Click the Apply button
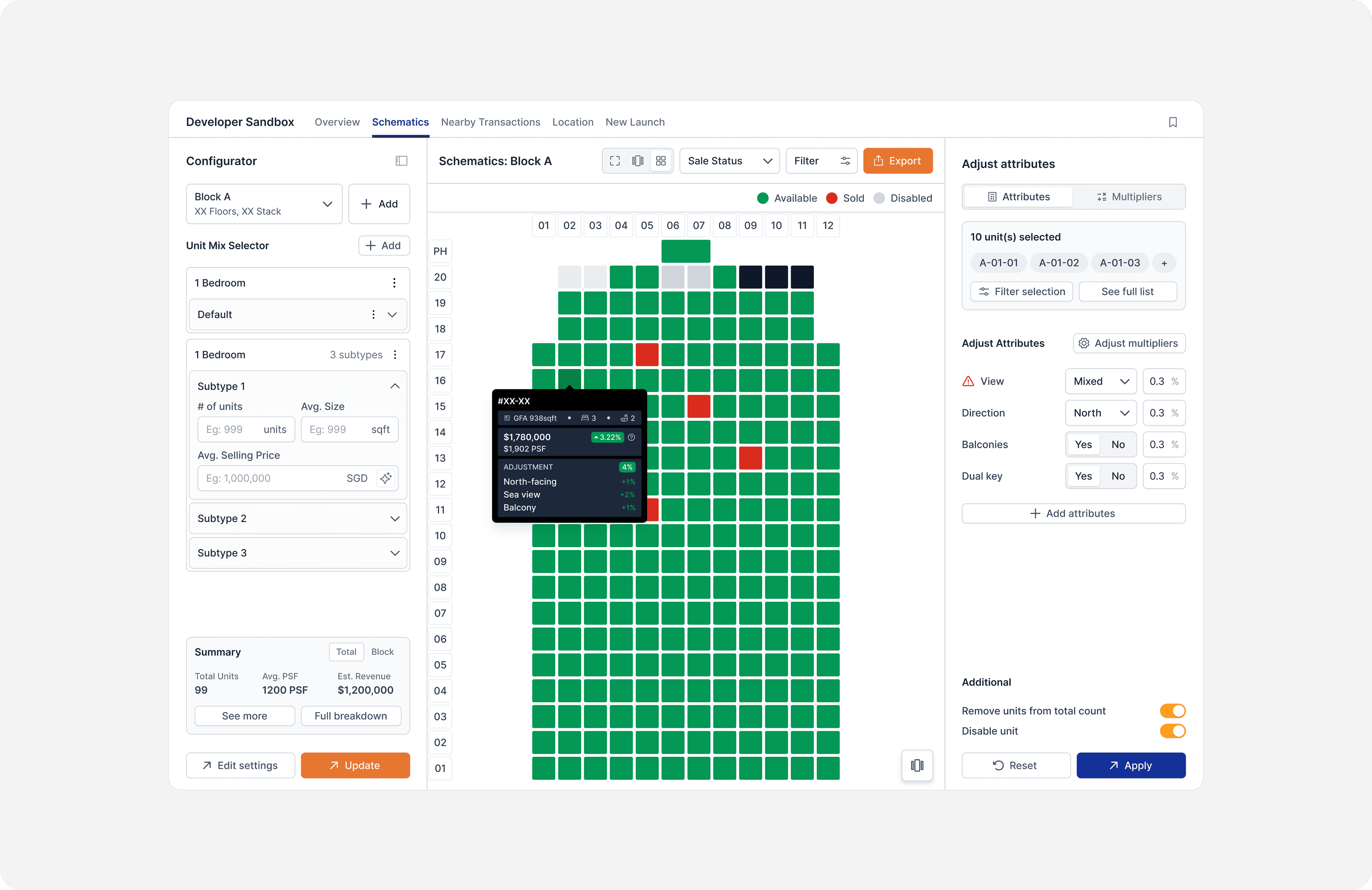Image resolution: width=1372 pixels, height=890 pixels. (1130, 765)
